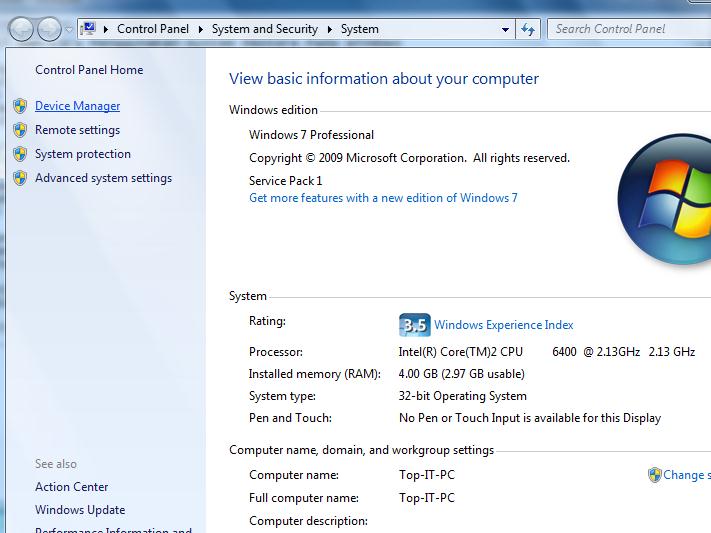
Task: Click the Service Pack 1 text
Action: (286, 181)
